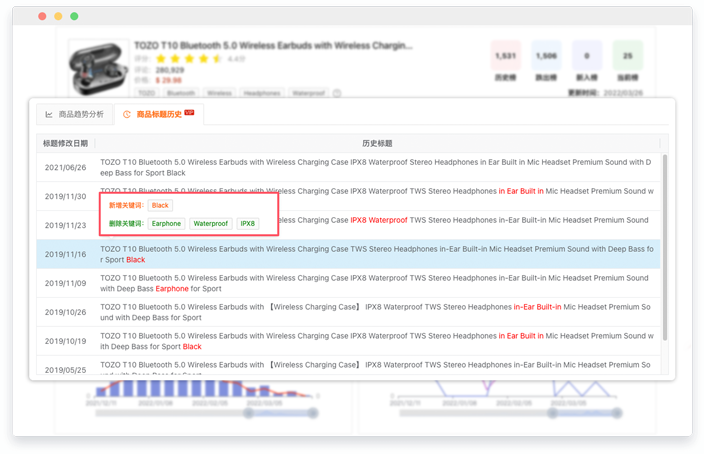Click the Headphones keyword tag
The width and height of the screenshot is (704, 454).
tap(262, 93)
